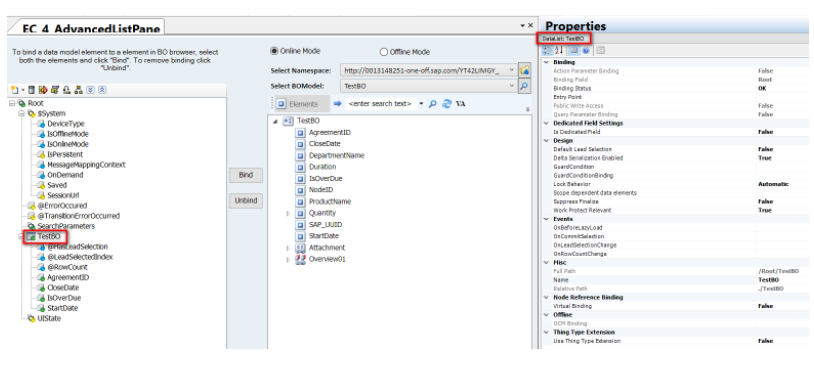
Task: Click the Delta Serialization Enabled property row
Action: pyautogui.click(x=676, y=158)
